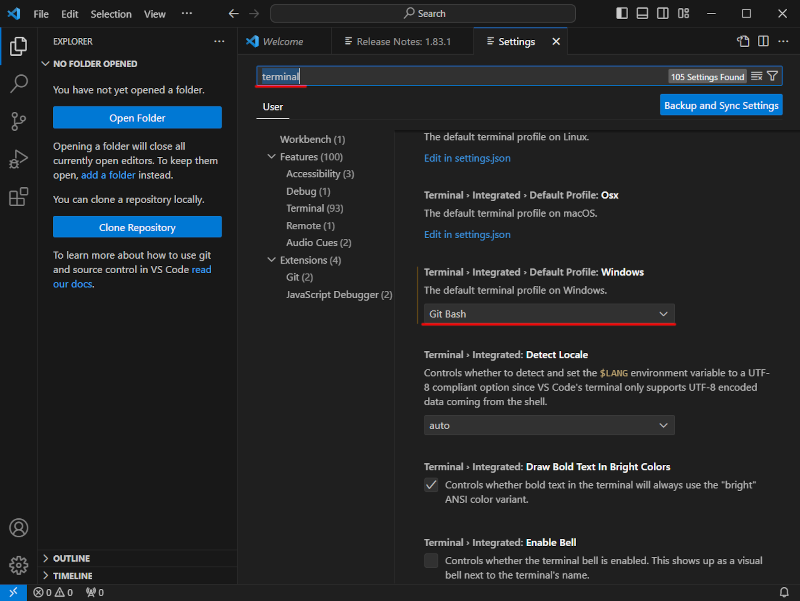Click the remote window indicator in status bar

13,592
